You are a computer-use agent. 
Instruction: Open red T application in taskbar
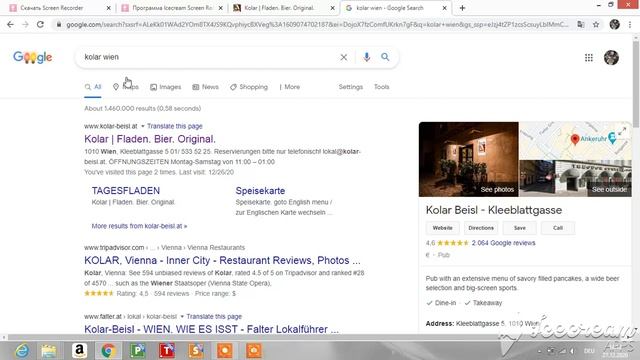pos(167,351)
